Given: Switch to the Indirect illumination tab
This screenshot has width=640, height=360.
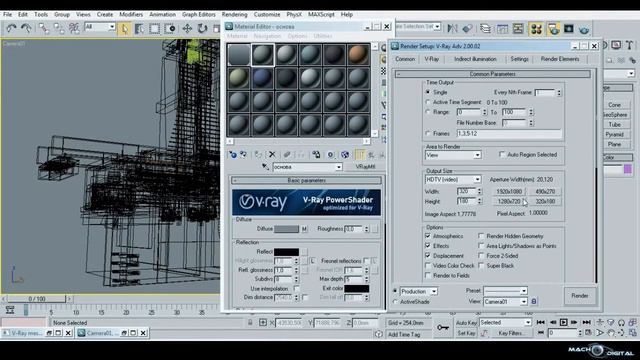Looking at the screenshot, I should [x=475, y=59].
